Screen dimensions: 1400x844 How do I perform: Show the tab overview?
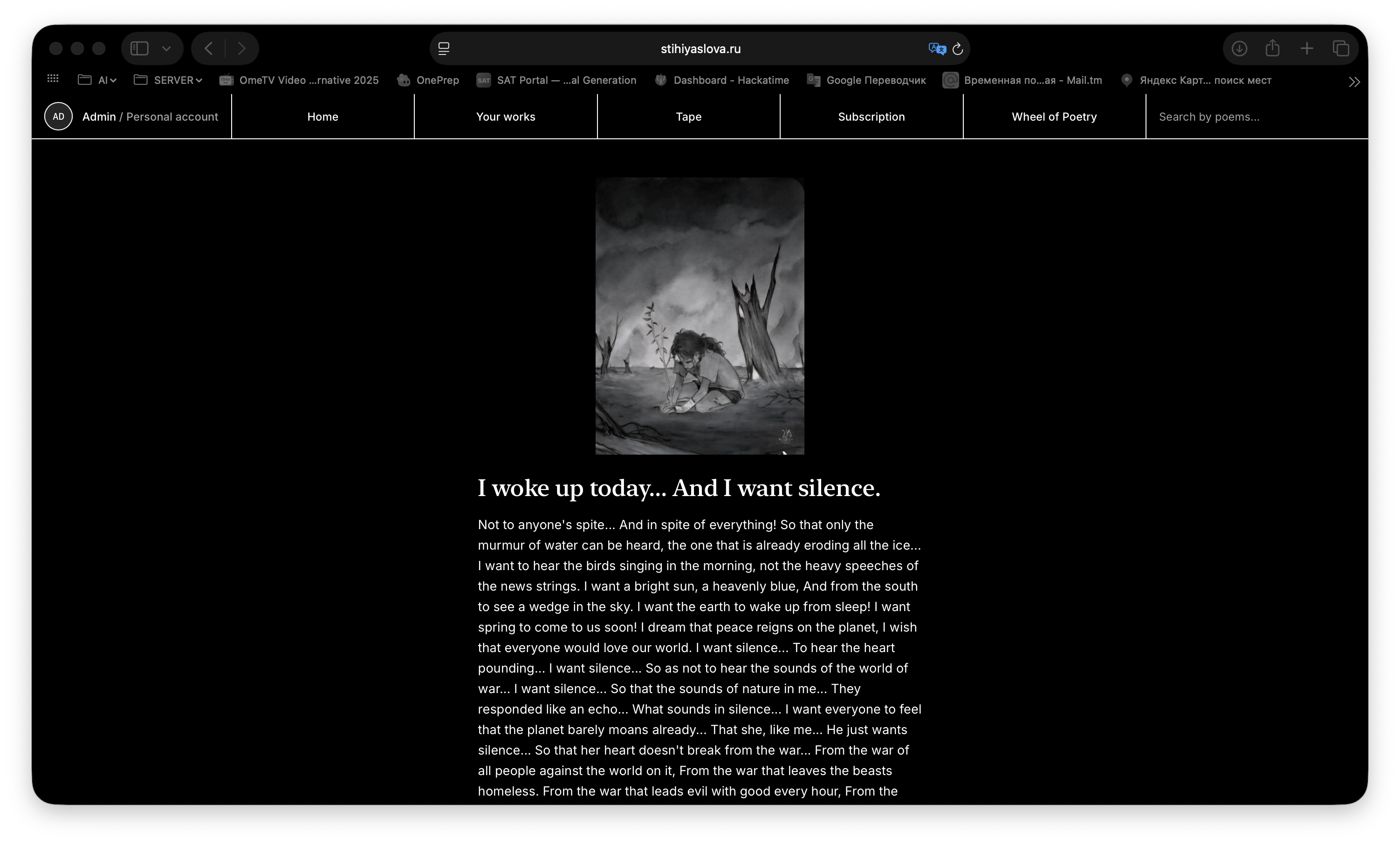tap(1341, 49)
